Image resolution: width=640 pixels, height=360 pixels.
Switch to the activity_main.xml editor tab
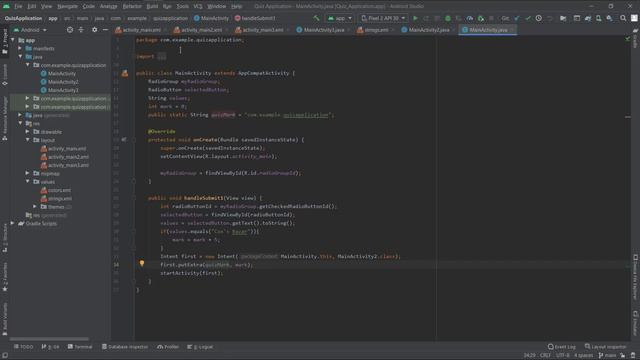(141, 30)
